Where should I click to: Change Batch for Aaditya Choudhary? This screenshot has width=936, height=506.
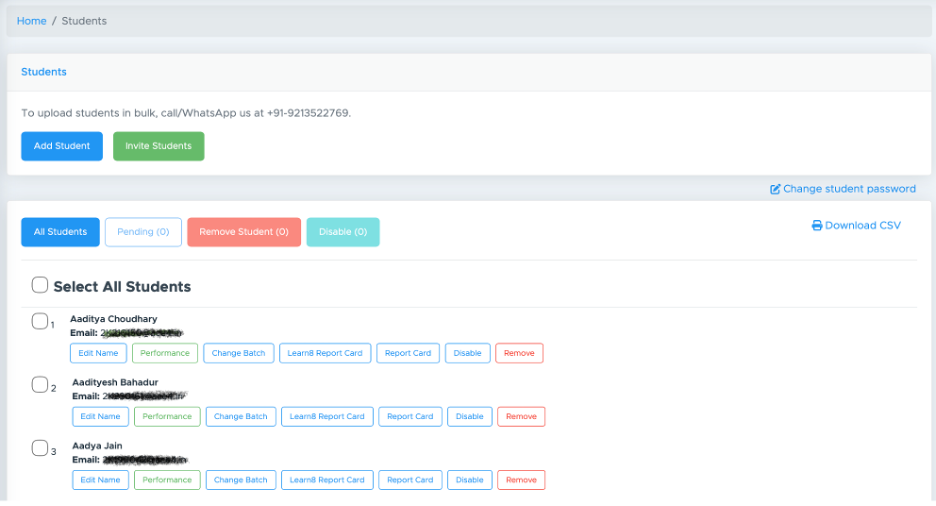tap(239, 353)
